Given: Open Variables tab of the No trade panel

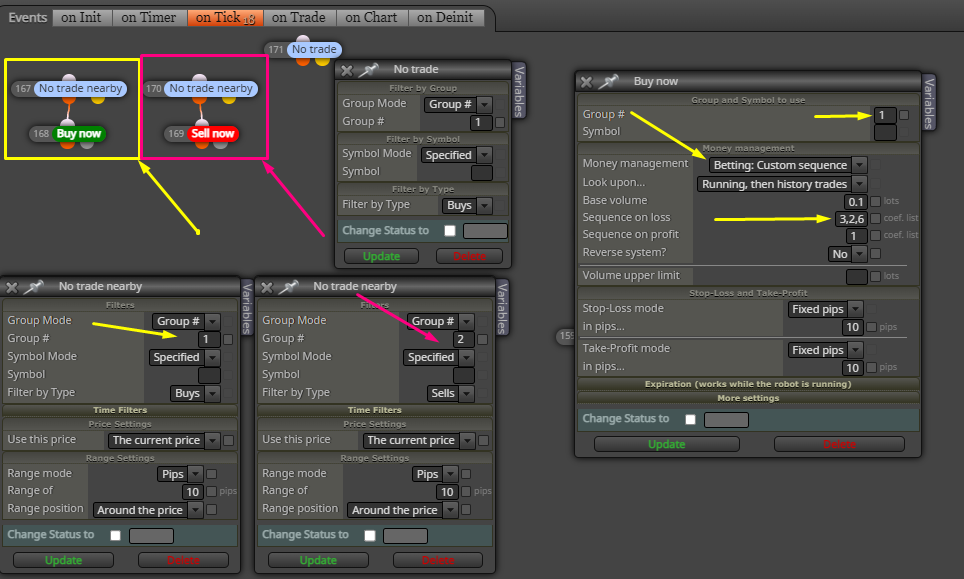Looking at the screenshot, I should click(520, 92).
